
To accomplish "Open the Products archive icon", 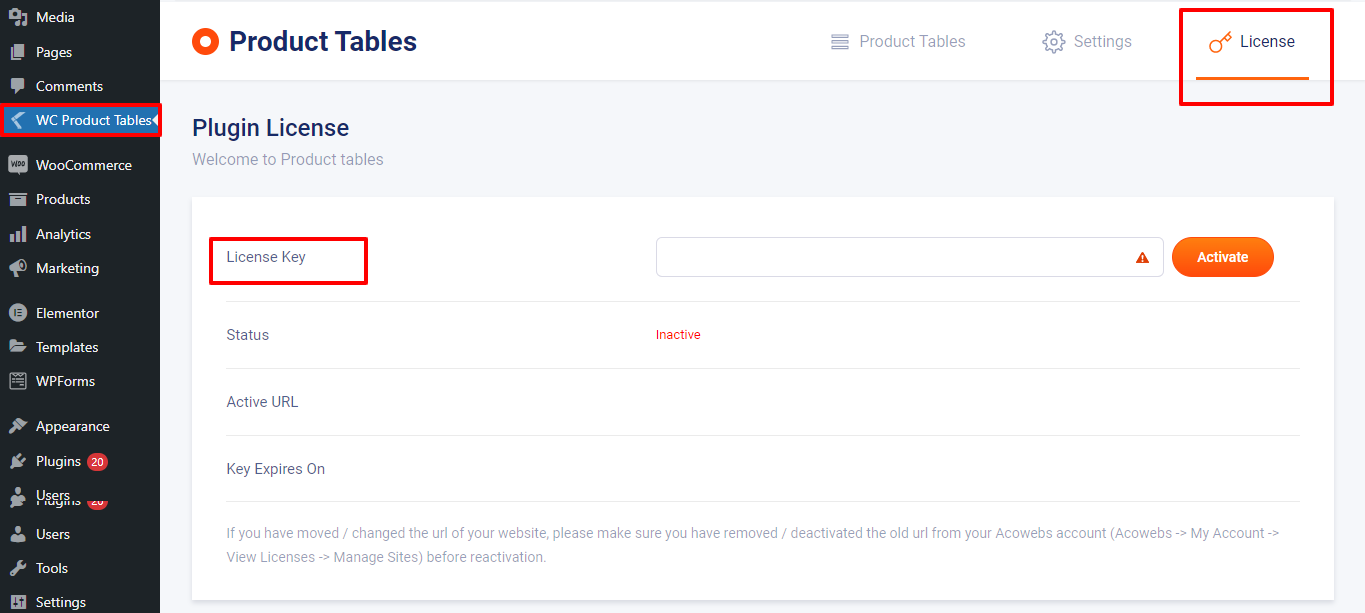I will click(18, 199).
